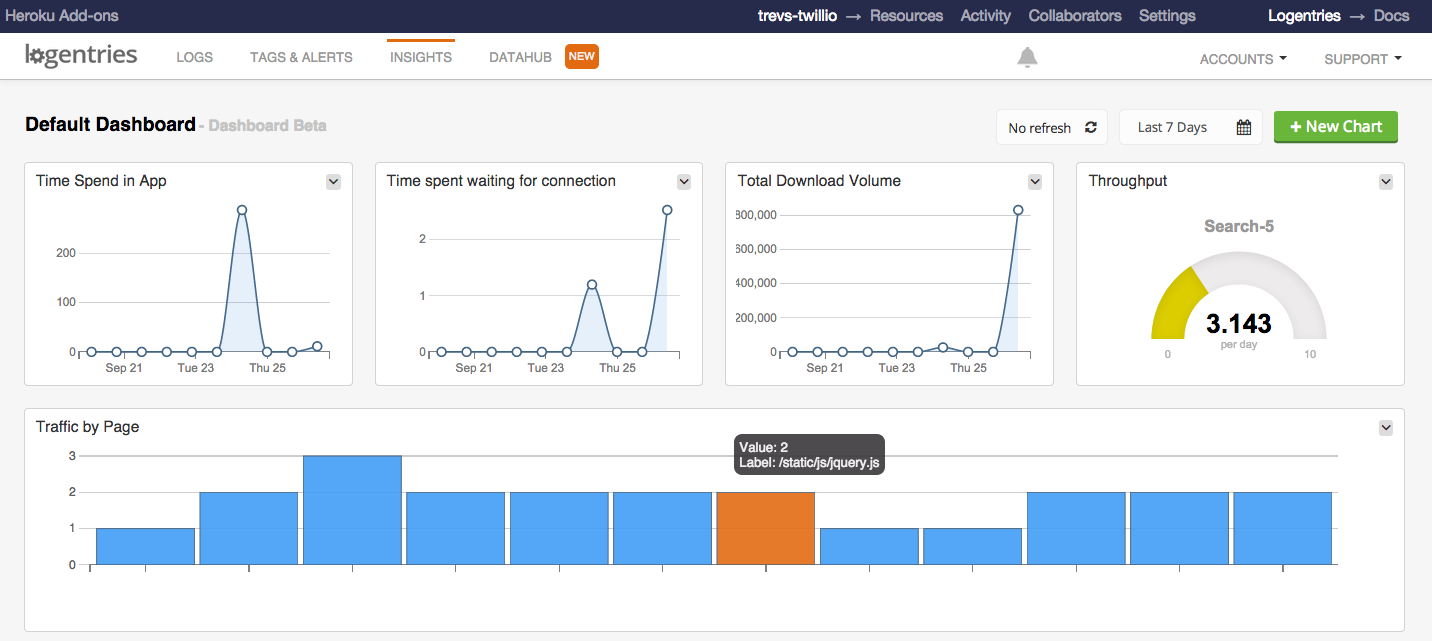Open the Logentries Docs link
The width and height of the screenshot is (1432, 641).
coord(1391,16)
